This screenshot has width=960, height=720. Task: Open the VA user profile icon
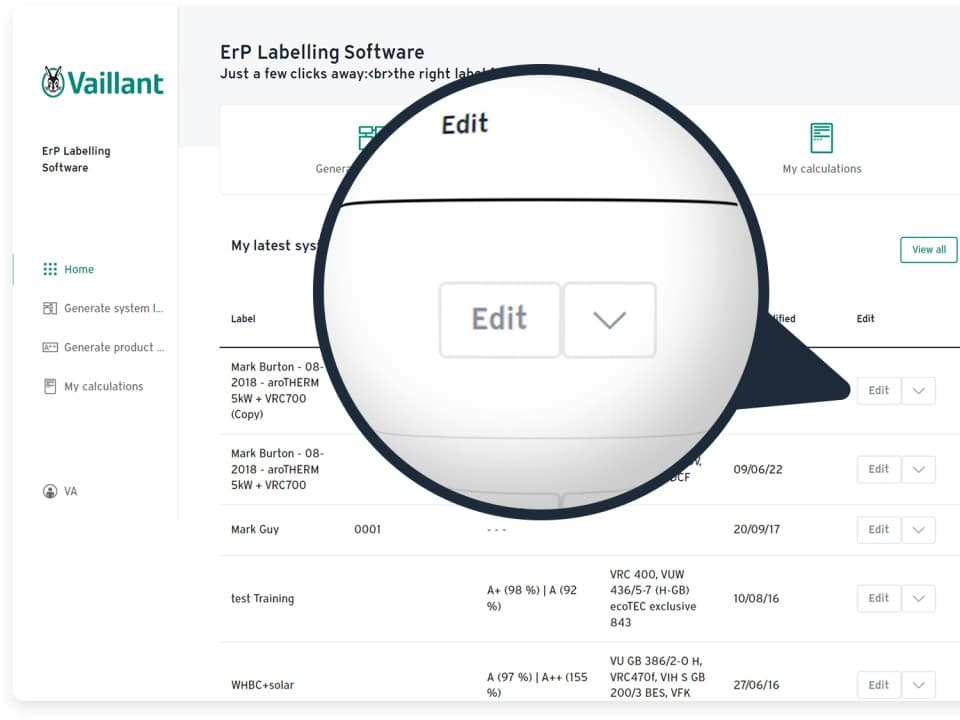click(50, 492)
